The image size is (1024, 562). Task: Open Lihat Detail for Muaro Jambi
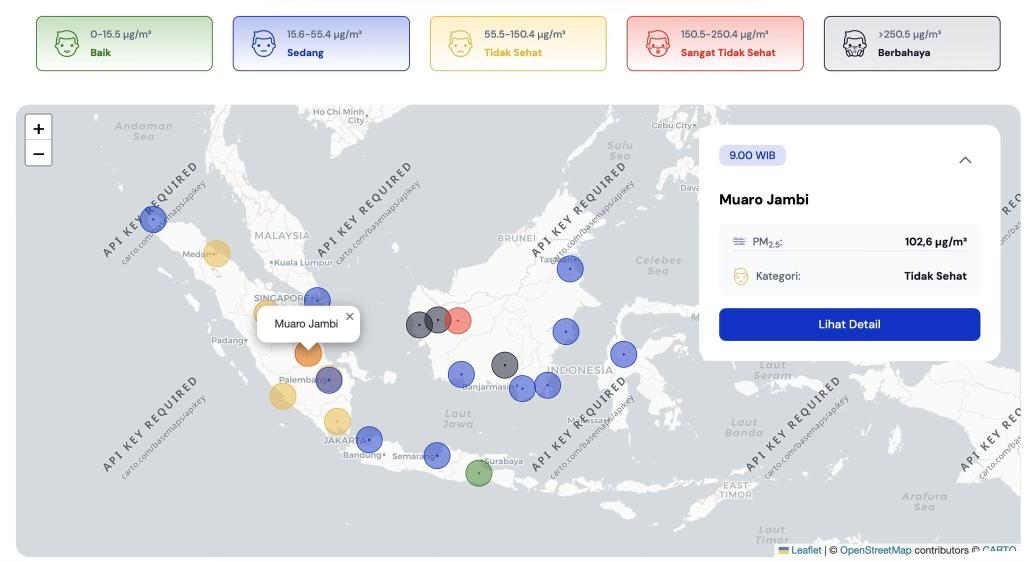tap(849, 324)
